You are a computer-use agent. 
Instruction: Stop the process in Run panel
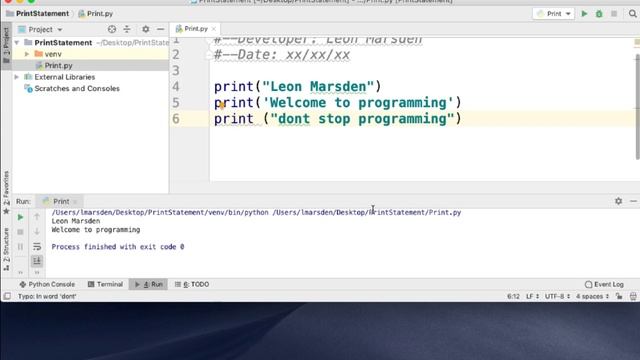(20, 232)
